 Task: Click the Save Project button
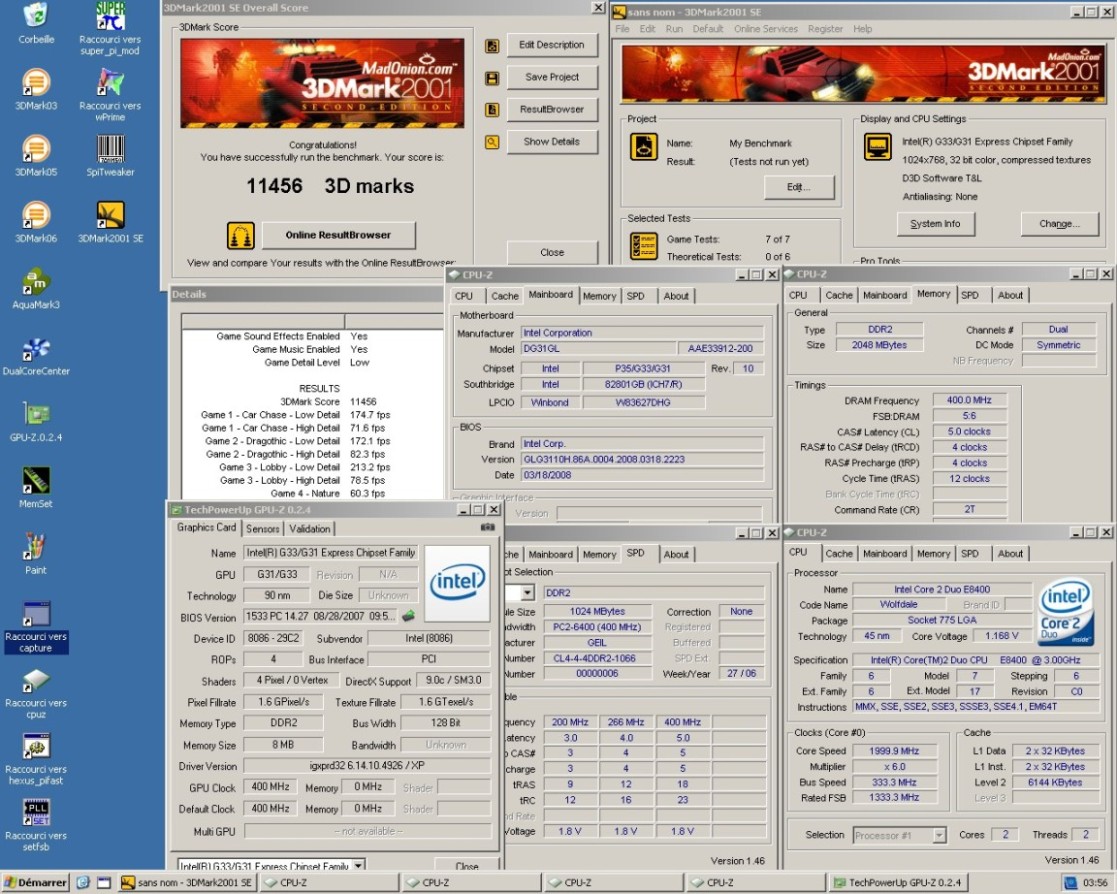pyautogui.click(x=552, y=77)
